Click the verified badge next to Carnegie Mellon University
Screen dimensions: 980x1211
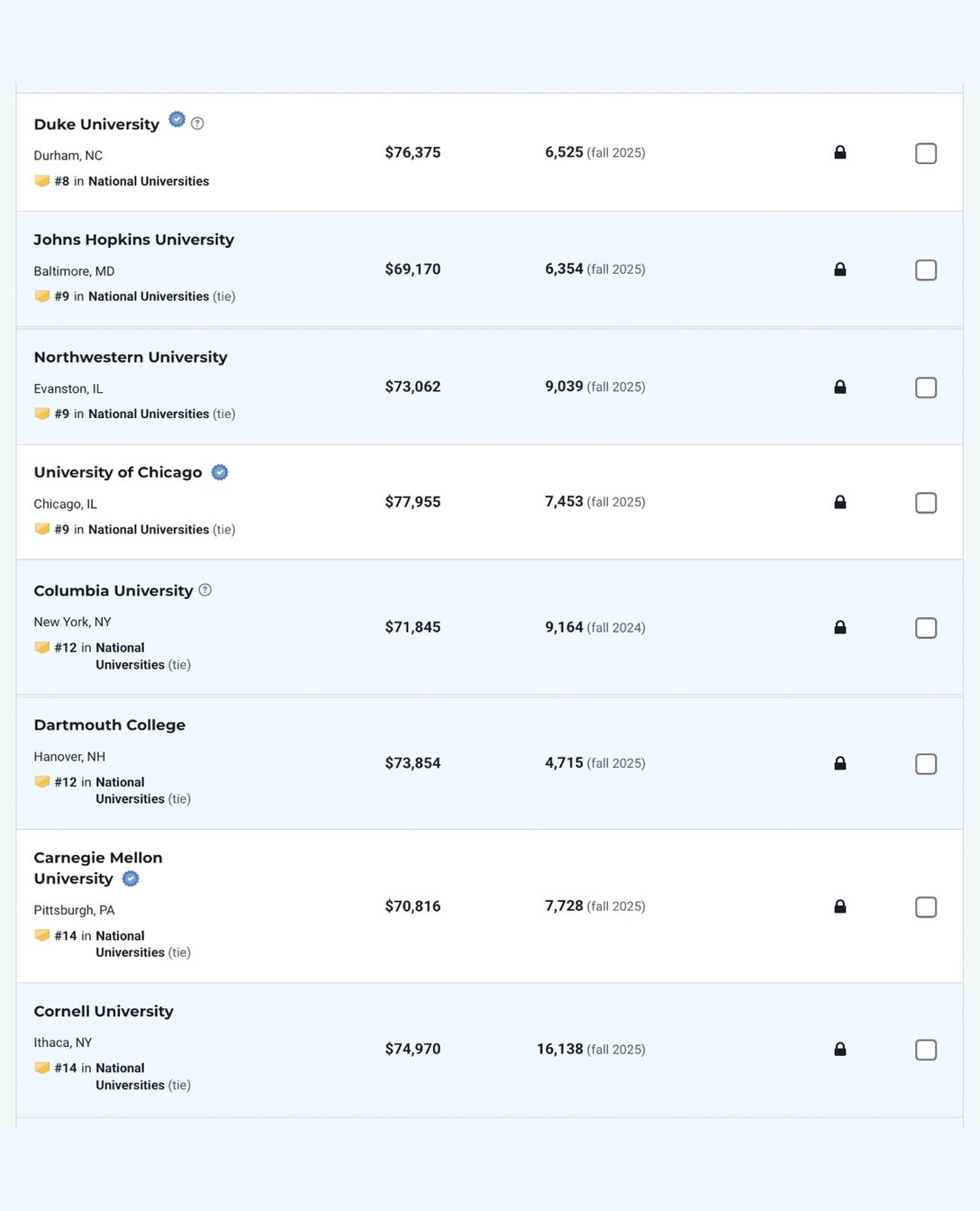tap(131, 879)
